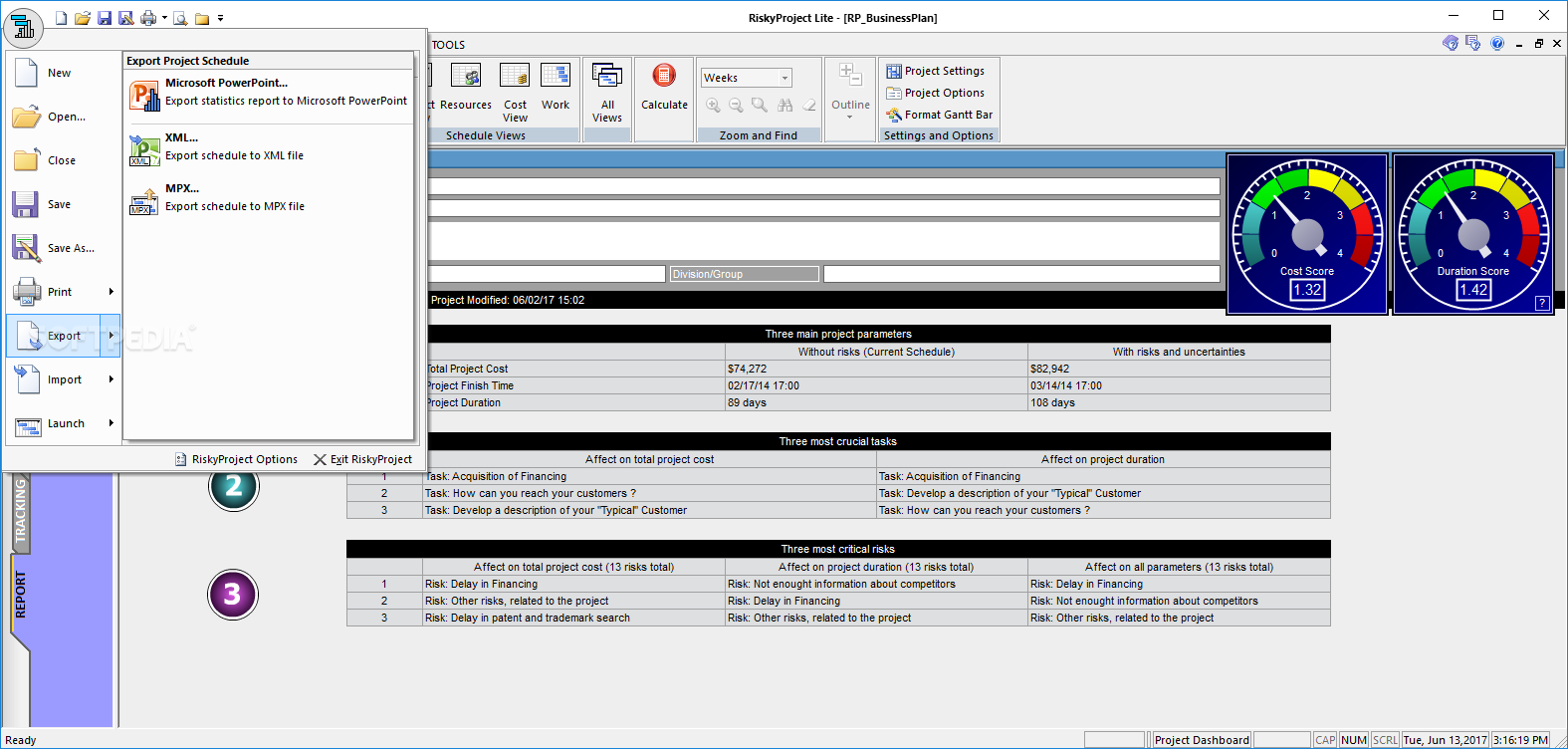The width and height of the screenshot is (1568, 749).
Task: Click the purple step 3 circle
Action: point(233,595)
